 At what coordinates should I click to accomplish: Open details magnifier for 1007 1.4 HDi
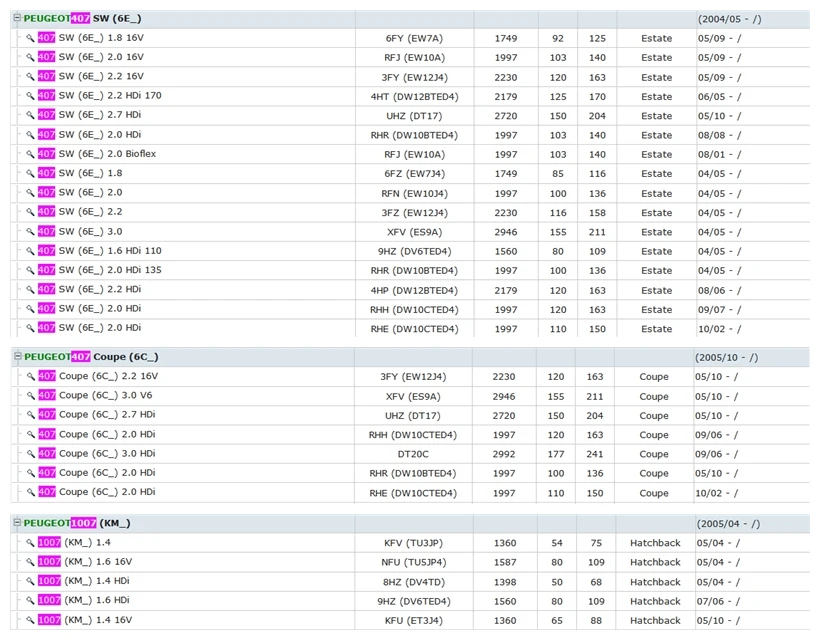point(30,581)
